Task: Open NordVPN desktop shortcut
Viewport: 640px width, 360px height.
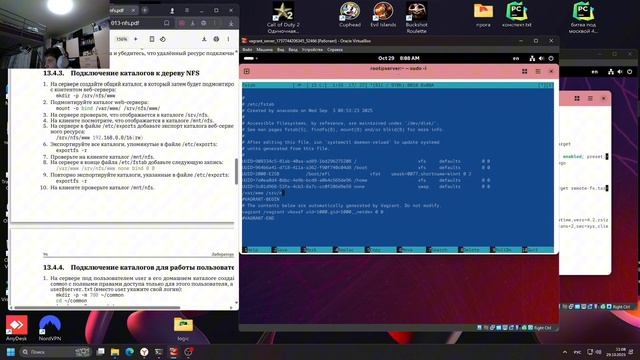Action: [x=50, y=328]
